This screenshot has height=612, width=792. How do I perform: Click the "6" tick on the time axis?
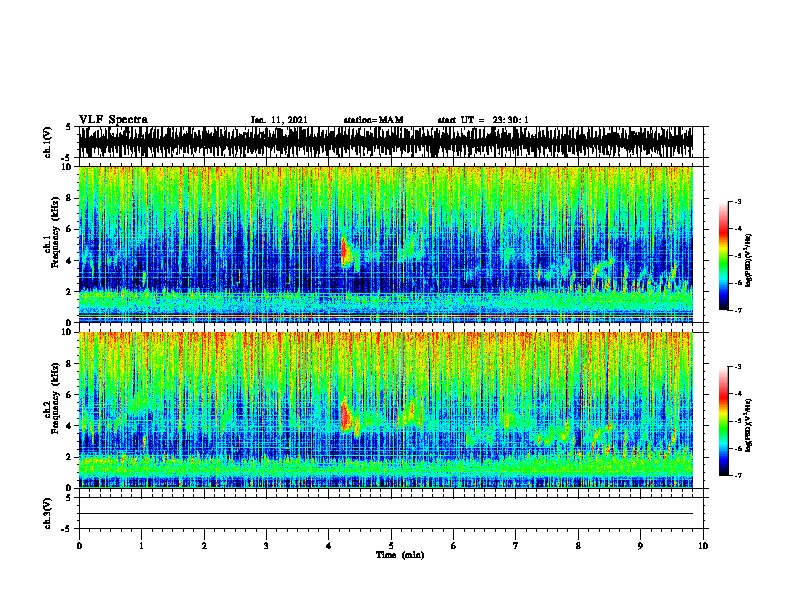click(x=454, y=546)
